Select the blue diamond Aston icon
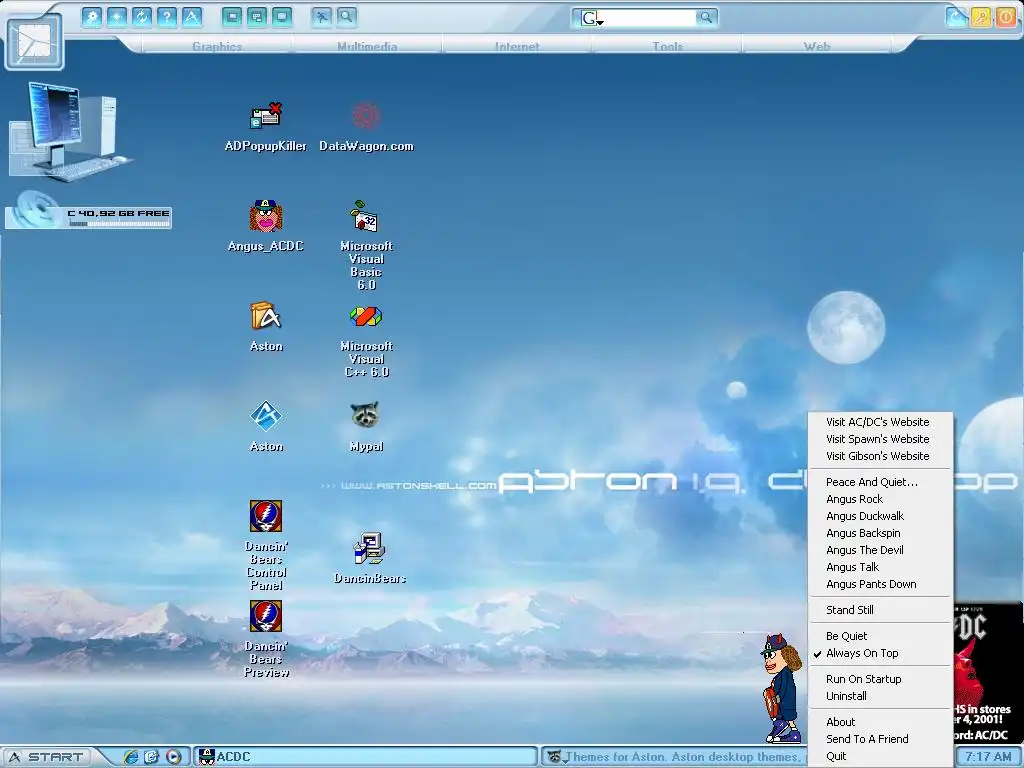 click(266, 426)
